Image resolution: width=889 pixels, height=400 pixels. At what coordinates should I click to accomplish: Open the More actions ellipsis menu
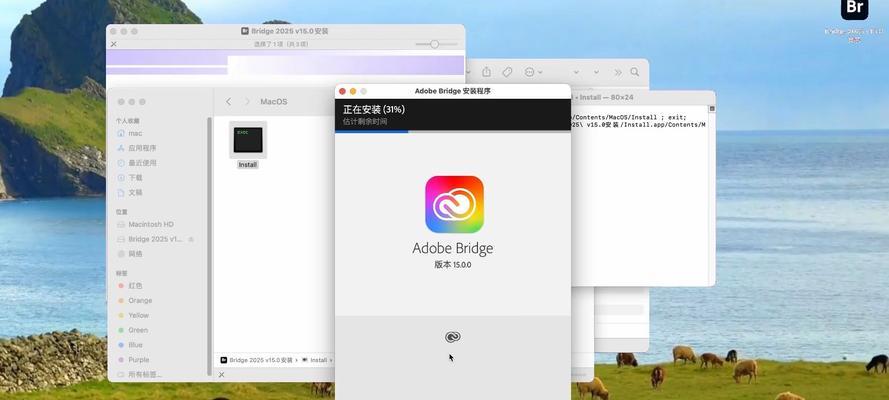(x=533, y=72)
